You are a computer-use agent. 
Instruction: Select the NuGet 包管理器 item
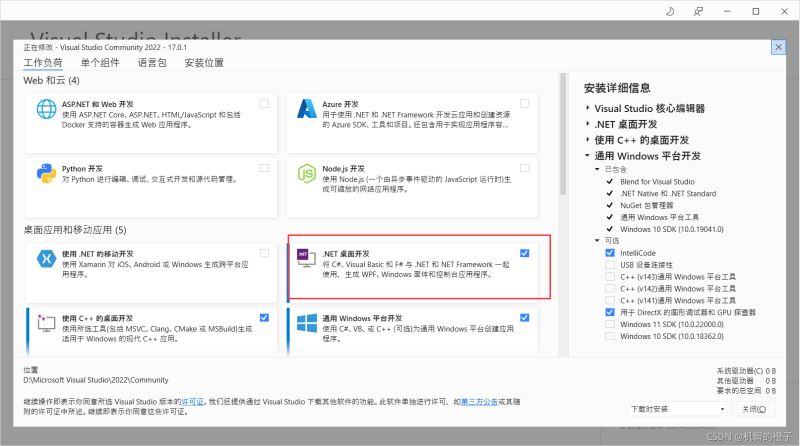click(646, 205)
